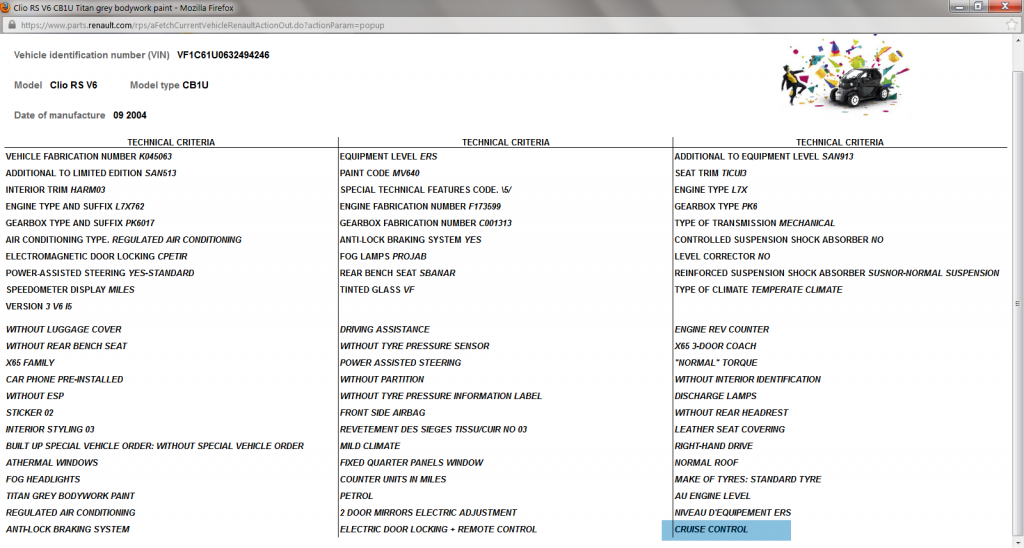This screenshot has width=1024, height=548.
Task: Click TYPE OF CLIMATE TEMPERATE CLIMATE
Action: pos(759,290)
